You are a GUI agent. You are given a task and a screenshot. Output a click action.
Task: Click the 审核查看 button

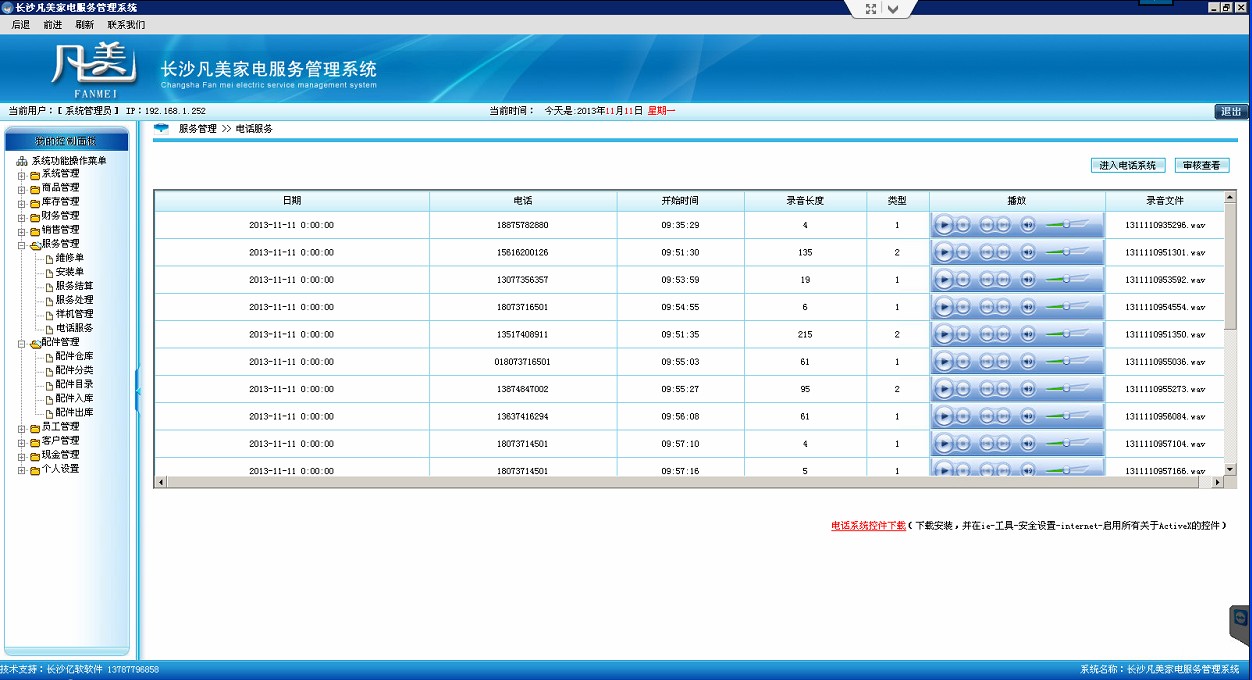(1202, 166)
